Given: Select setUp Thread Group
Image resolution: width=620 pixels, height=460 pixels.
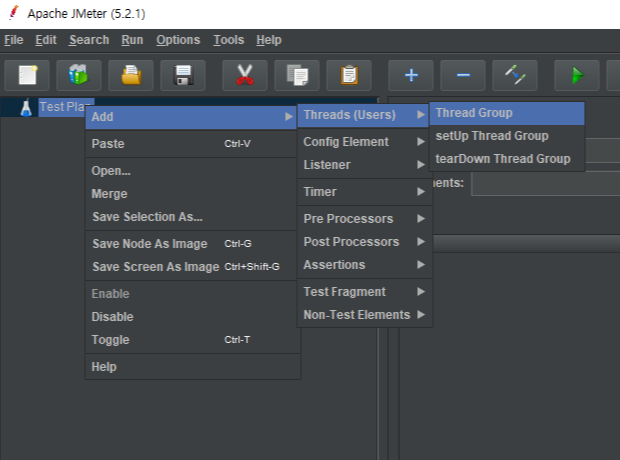Looking at the screenshot, I should pyautogui.click(x=507, y=136).
